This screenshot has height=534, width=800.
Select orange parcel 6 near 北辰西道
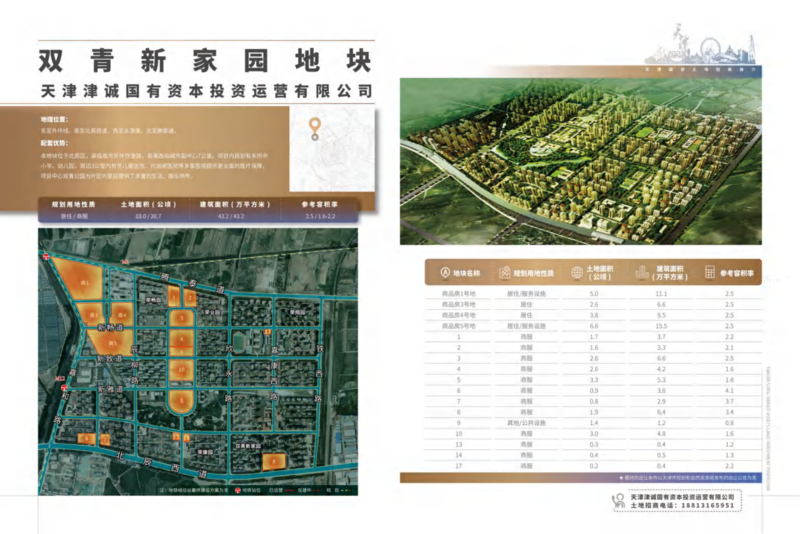[x=86, y=439]
